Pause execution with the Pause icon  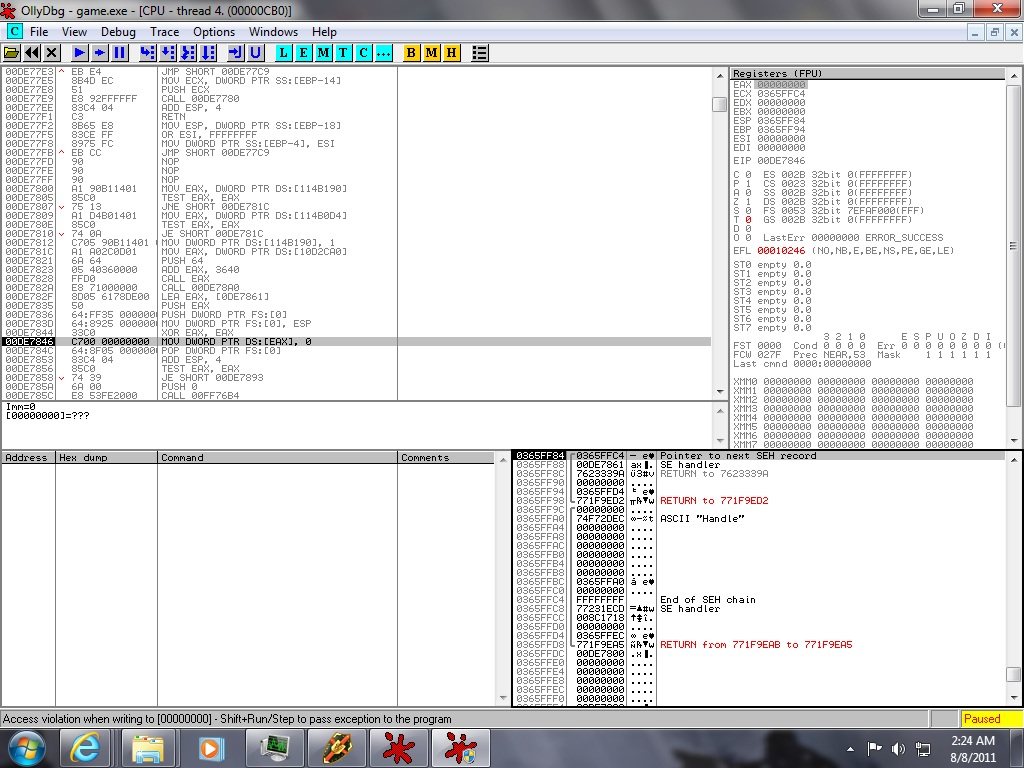point(120,52)
